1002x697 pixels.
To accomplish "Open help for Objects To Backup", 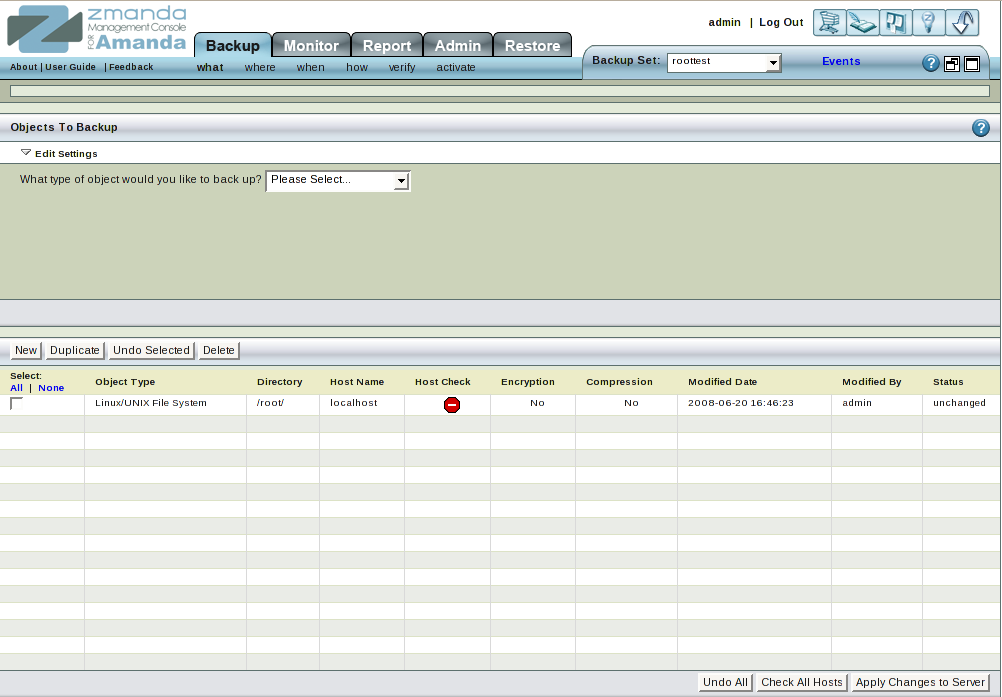I will click(x=980, y=128).
